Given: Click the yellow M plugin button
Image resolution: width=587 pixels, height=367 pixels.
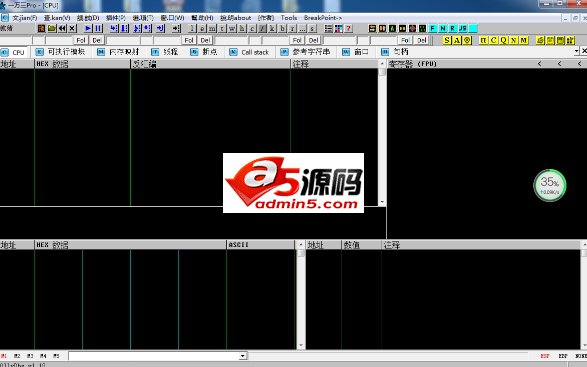Looking at the screenshot, I should (524, 40).
